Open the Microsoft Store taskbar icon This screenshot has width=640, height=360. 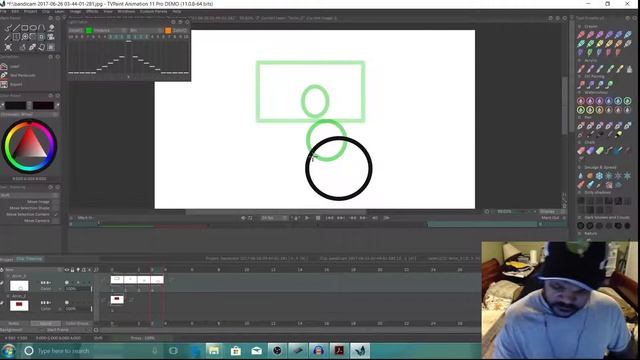(x=235, y=351)
